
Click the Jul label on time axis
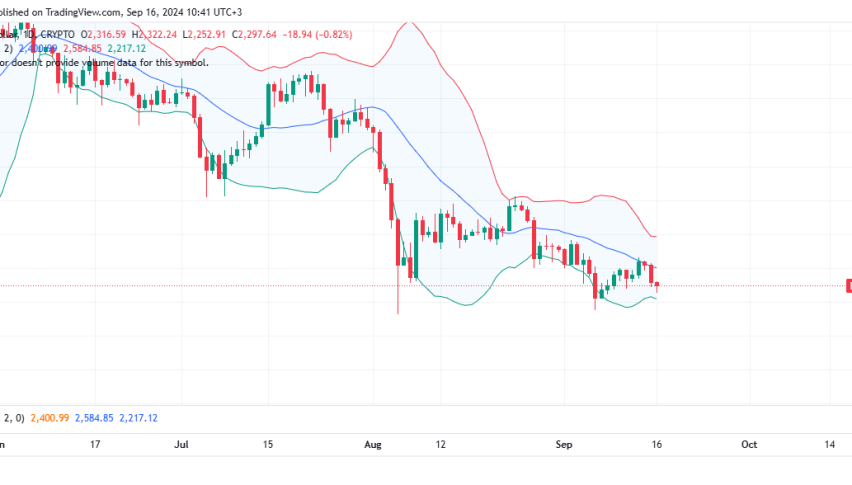(x=181, y=444)
